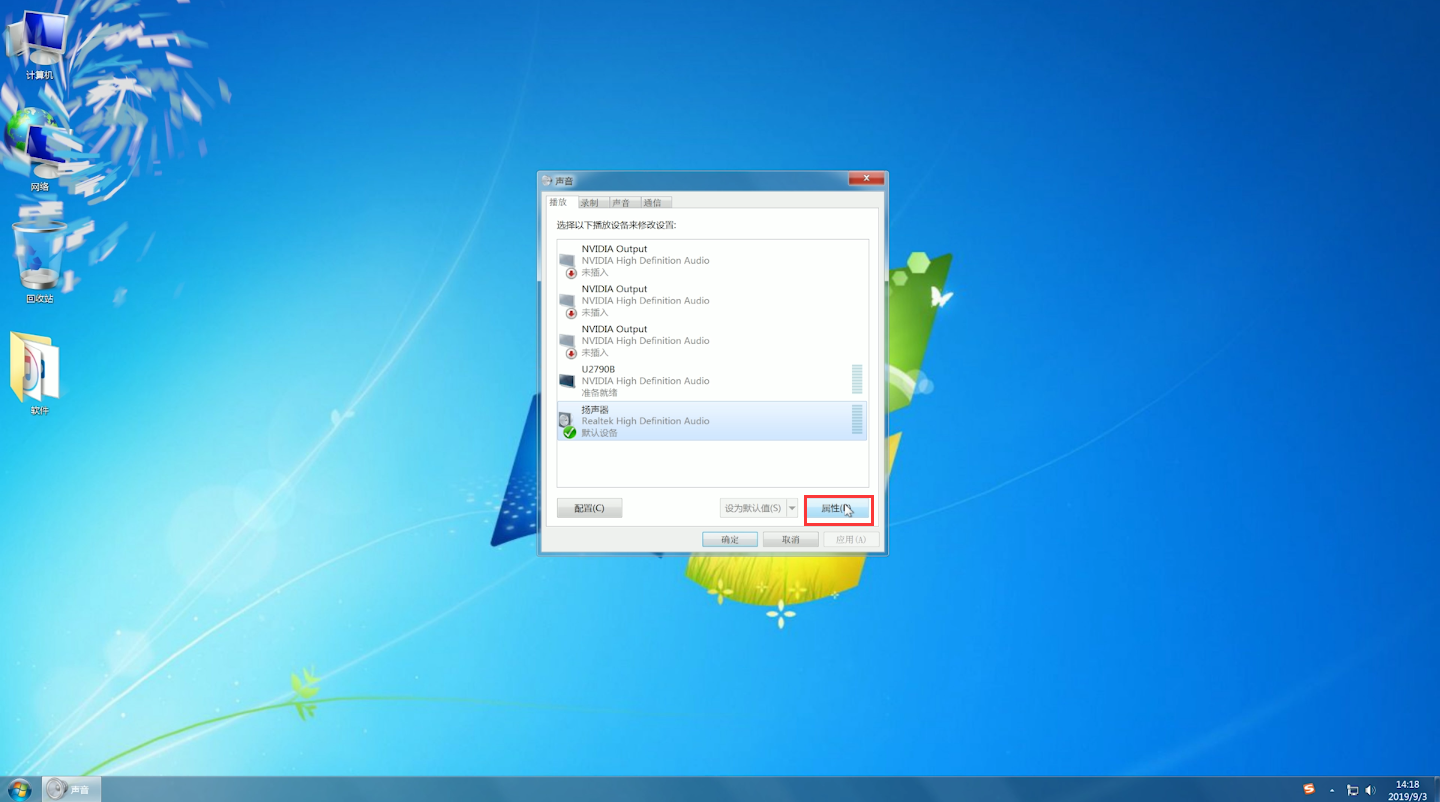Confirm with the 确定 button

[730, 539]
